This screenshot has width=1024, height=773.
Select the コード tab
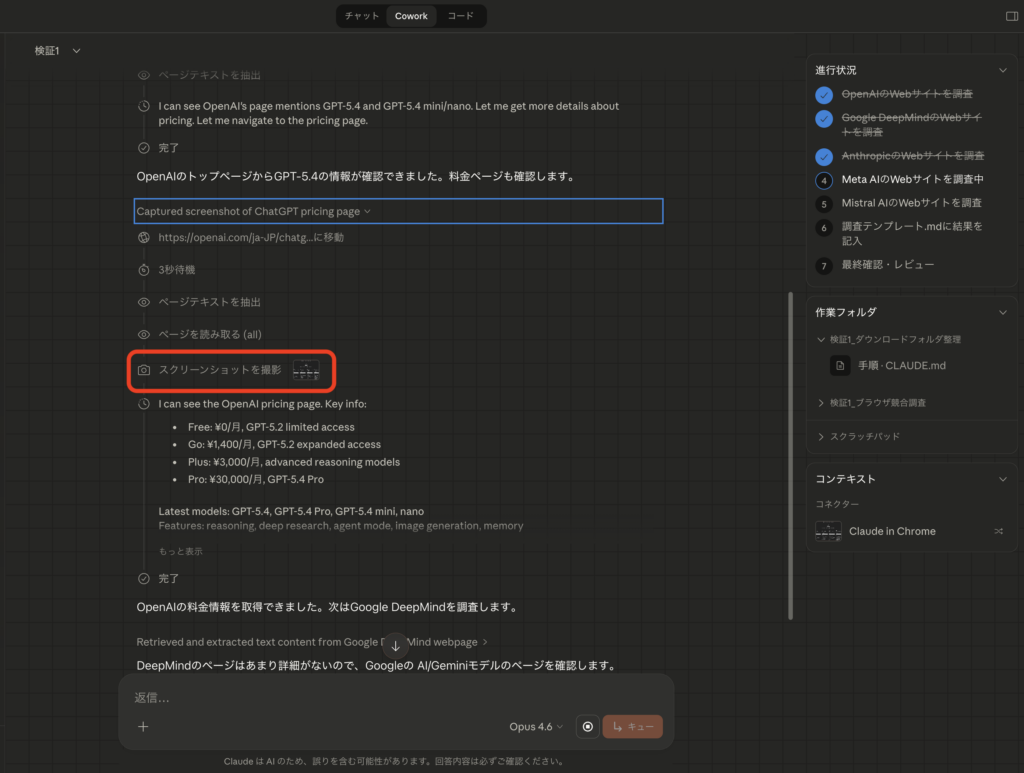tap(460, 16)
